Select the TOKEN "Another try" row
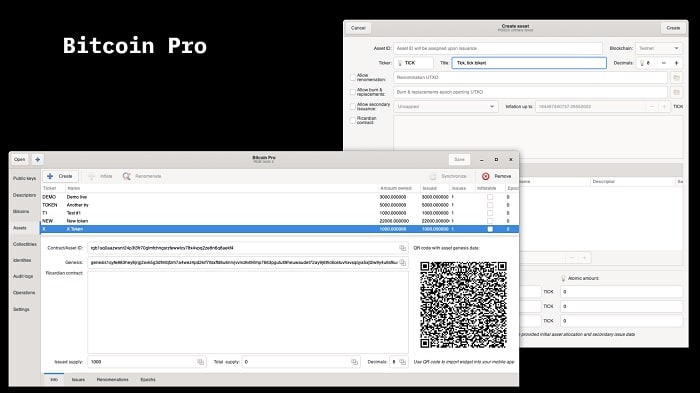The width and height of the screenshot is (700, 393). coord(280,205)
